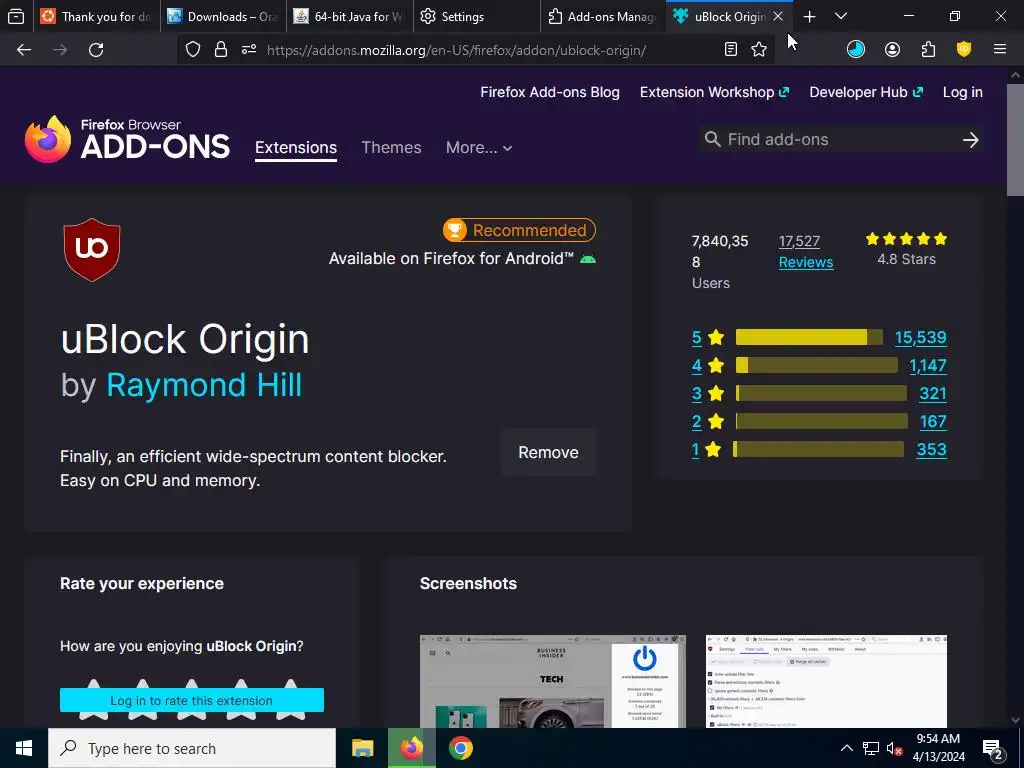View the 1,147 four-star reviews count

[927, 365]
